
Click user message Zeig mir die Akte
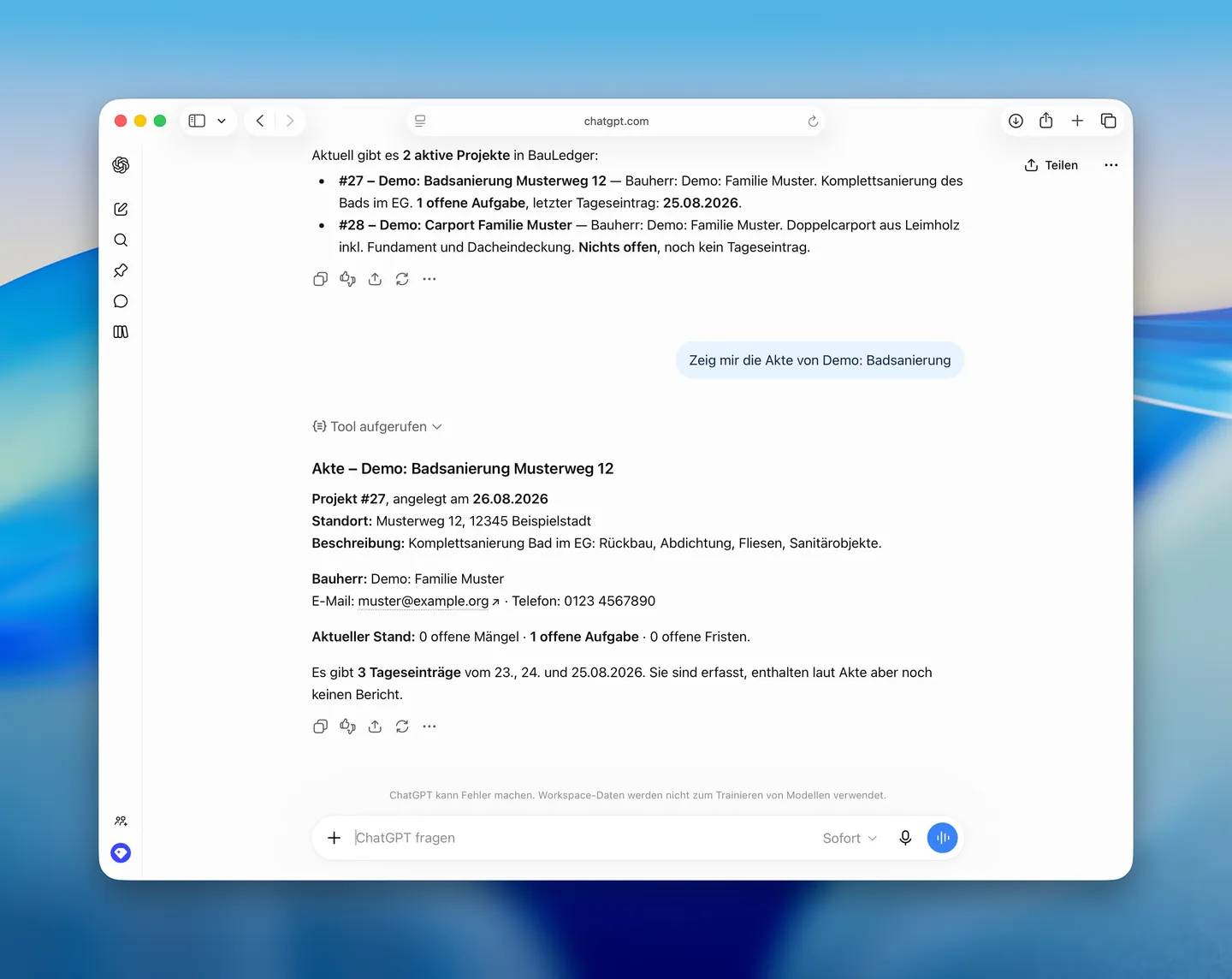click(x=820, y=360)
